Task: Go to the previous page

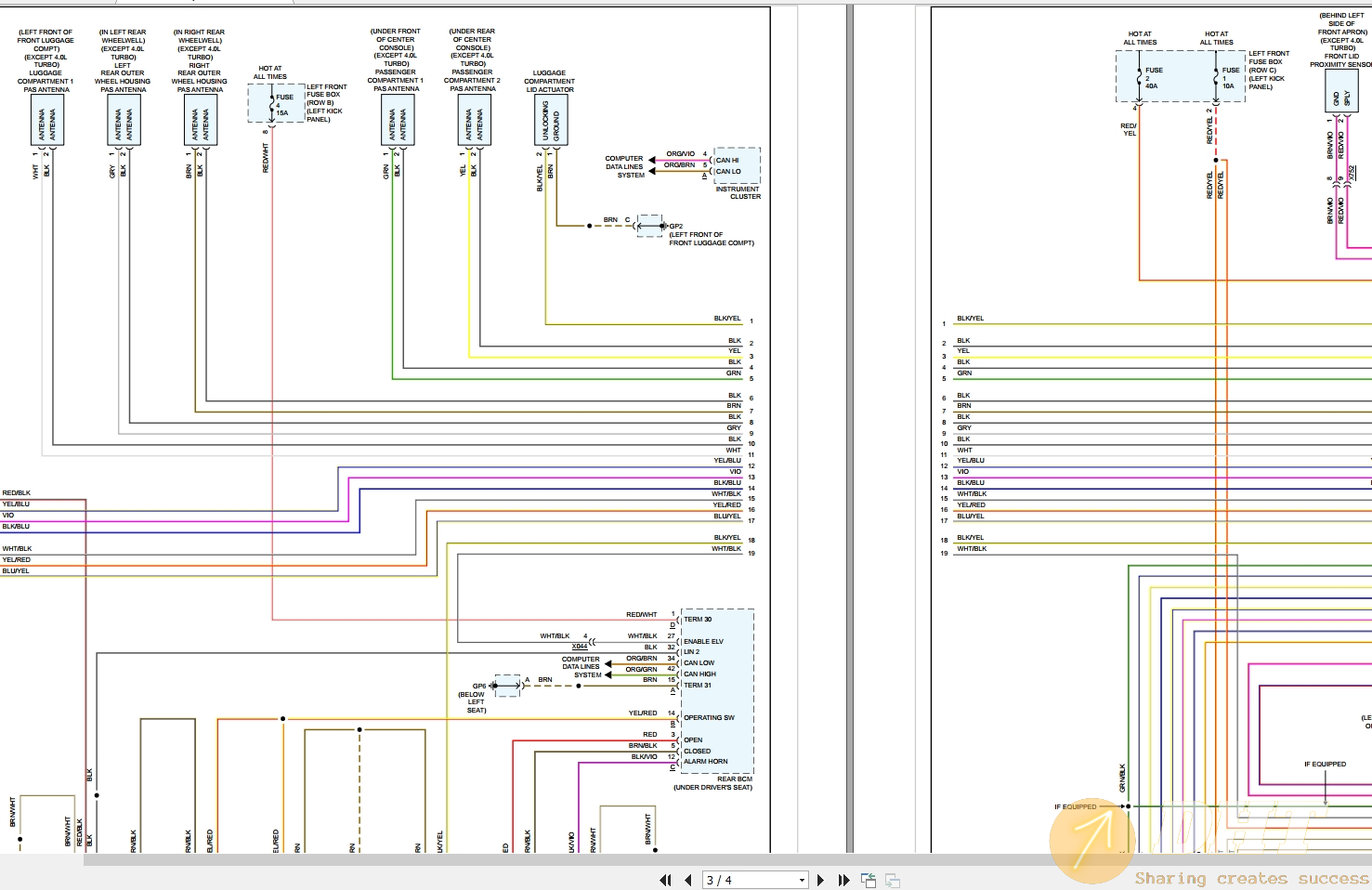Action: [x=687, y=880]
